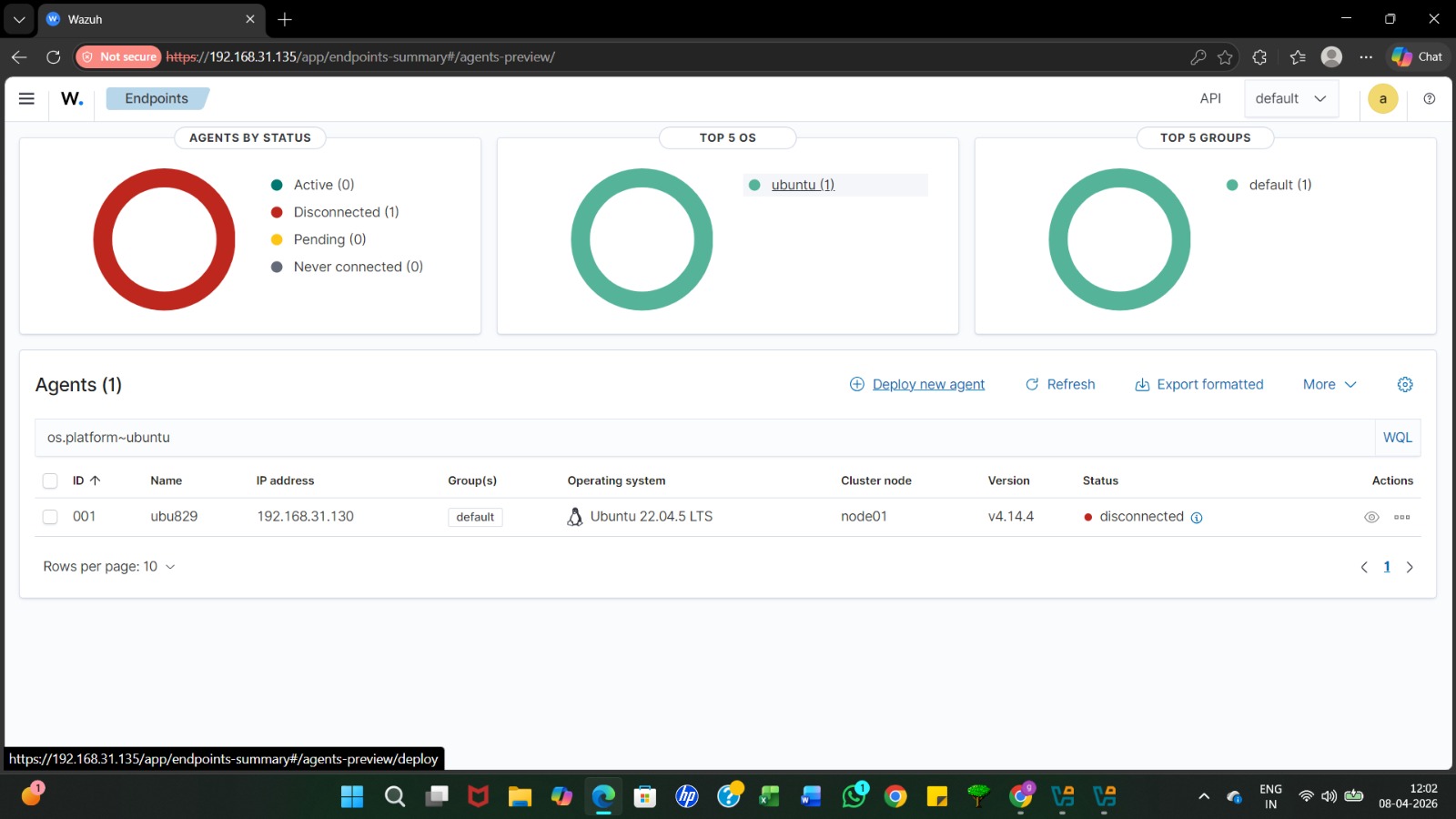This screenshot has height=819, width=1456.
Task: Click IP address '192.168.31.130'
Action: coord(305,516)
